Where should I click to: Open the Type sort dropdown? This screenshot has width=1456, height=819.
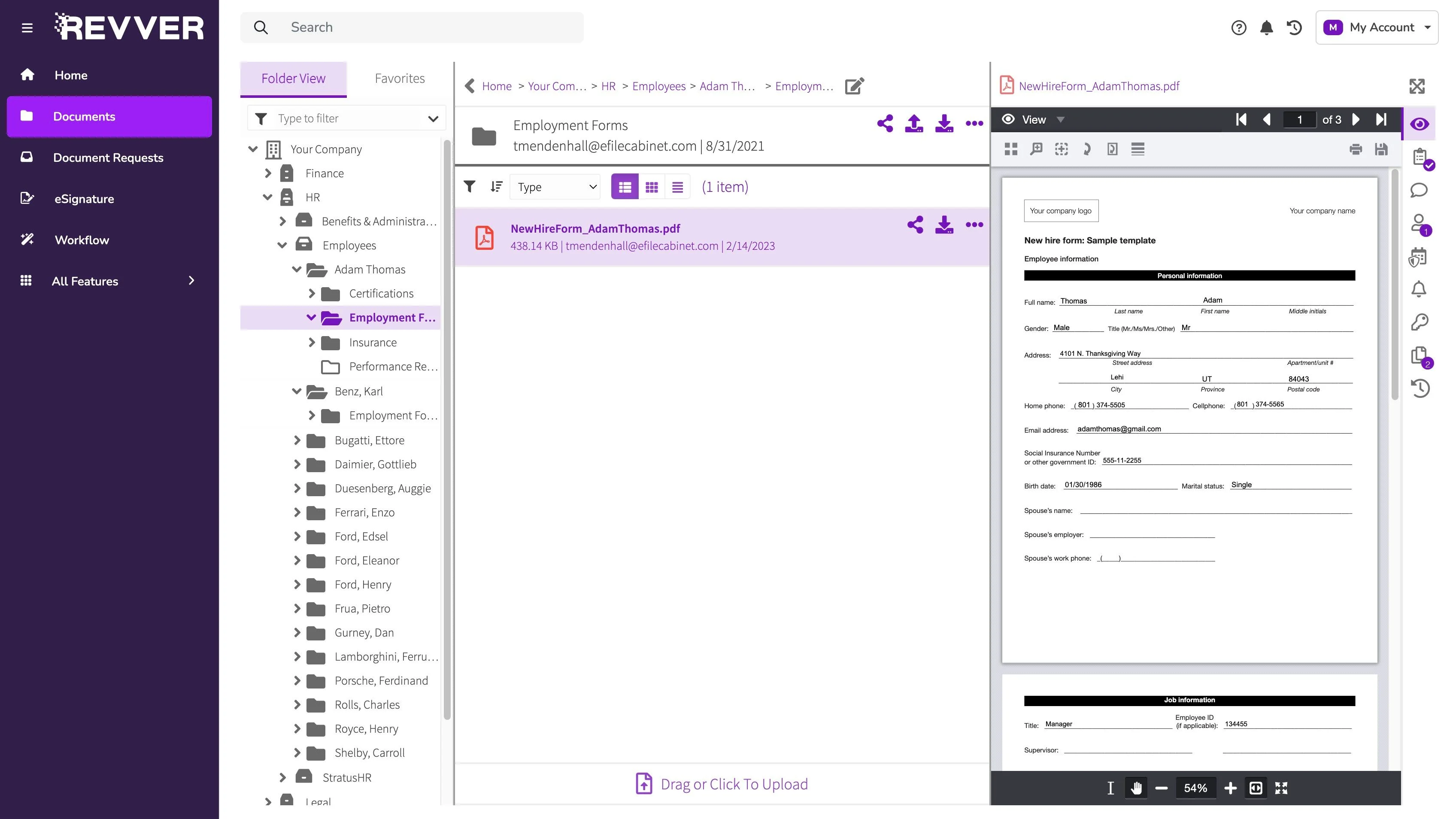click(555, 187)
